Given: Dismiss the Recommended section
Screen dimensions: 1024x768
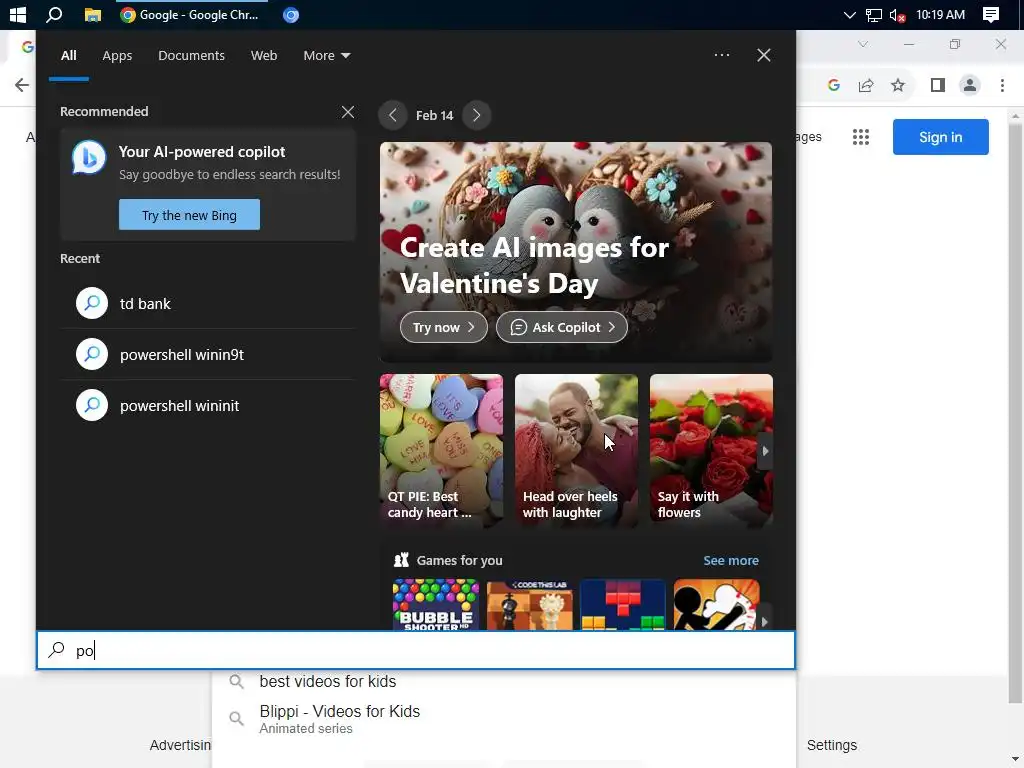Looking at the screenshot, I should (x=348, y=112).
